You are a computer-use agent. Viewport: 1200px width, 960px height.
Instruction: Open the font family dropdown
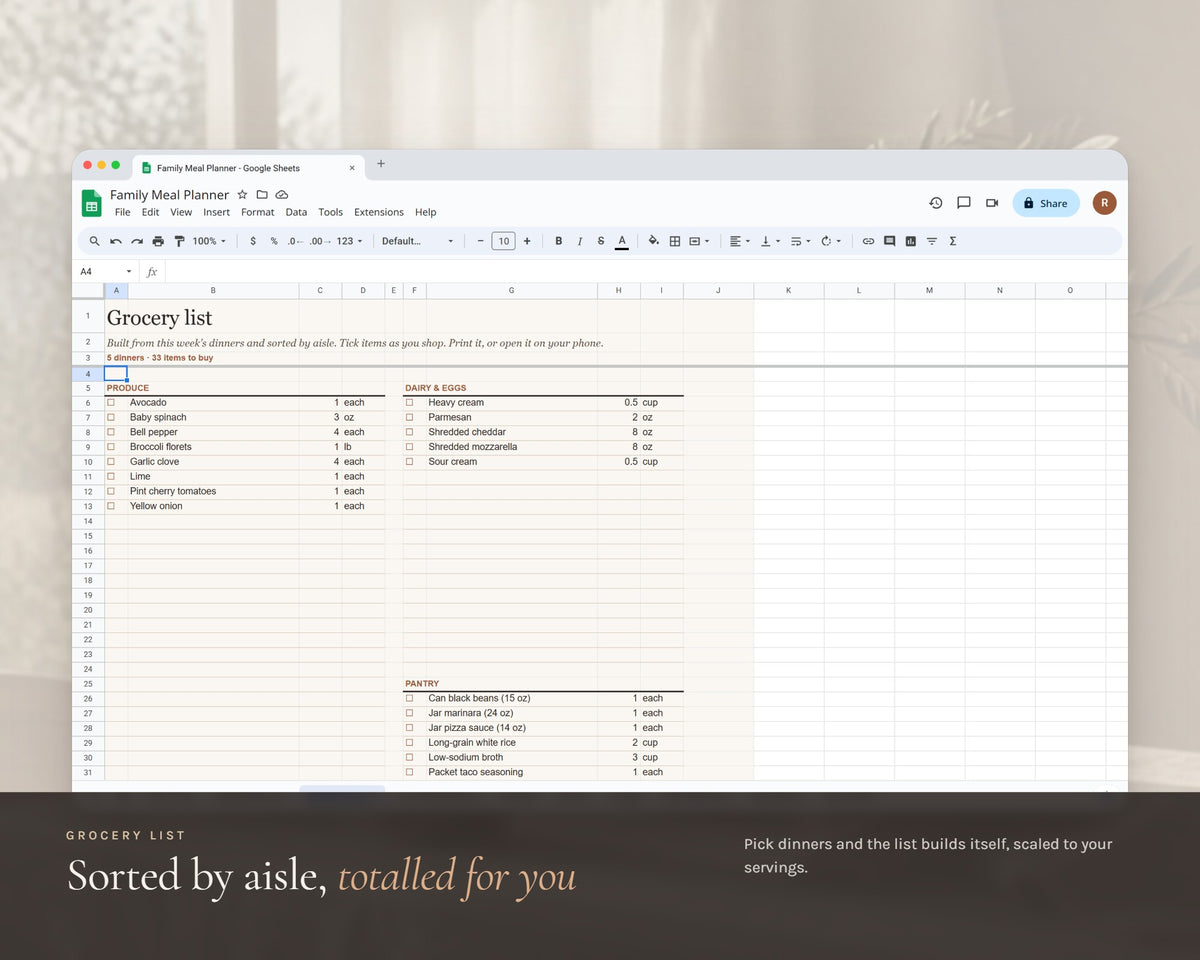[417, 241]
